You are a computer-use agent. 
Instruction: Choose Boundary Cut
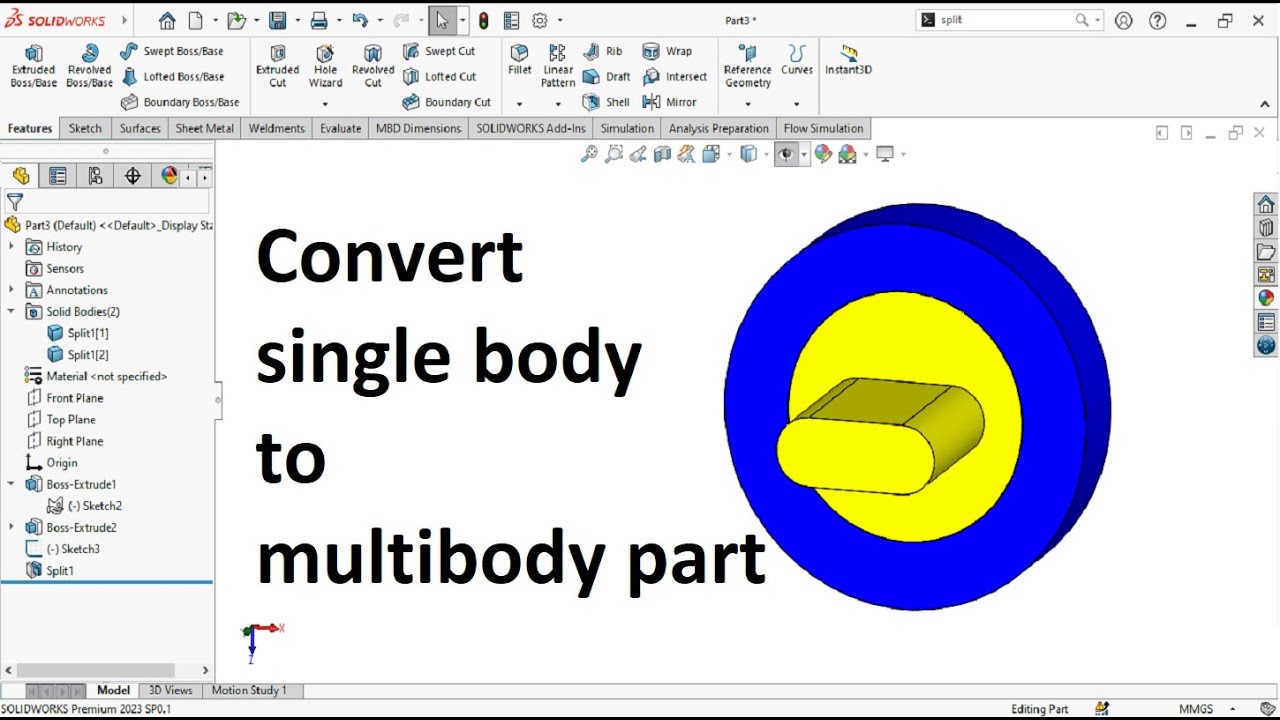pos(446,102)
